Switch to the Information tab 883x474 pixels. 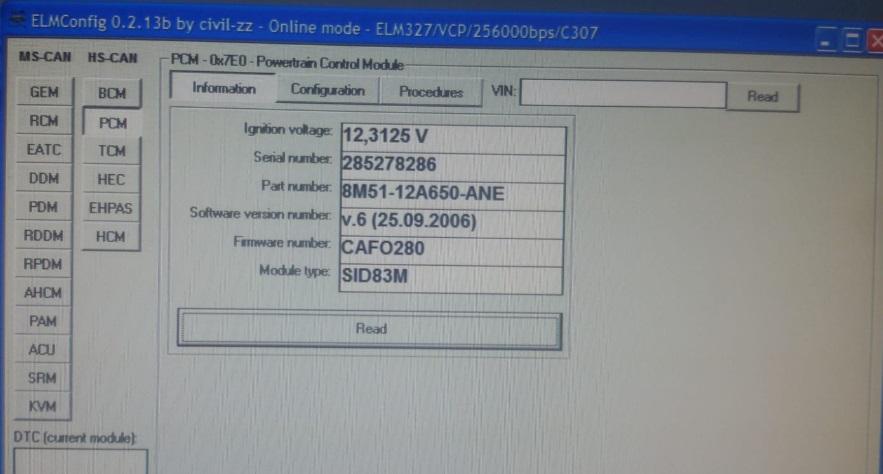pos(224,88)
